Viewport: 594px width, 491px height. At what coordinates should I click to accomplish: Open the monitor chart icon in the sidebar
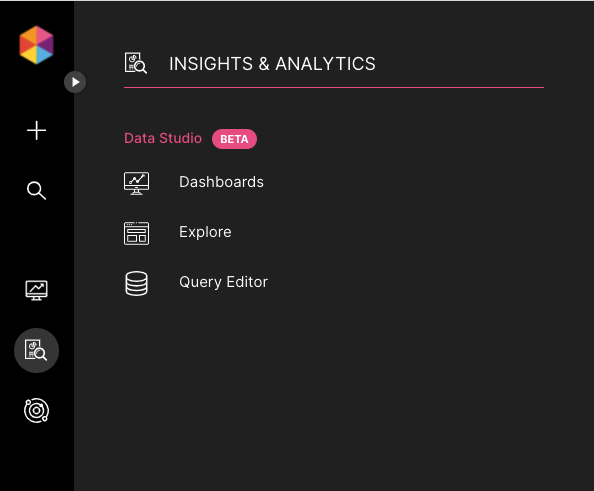[x=36, y=290]
